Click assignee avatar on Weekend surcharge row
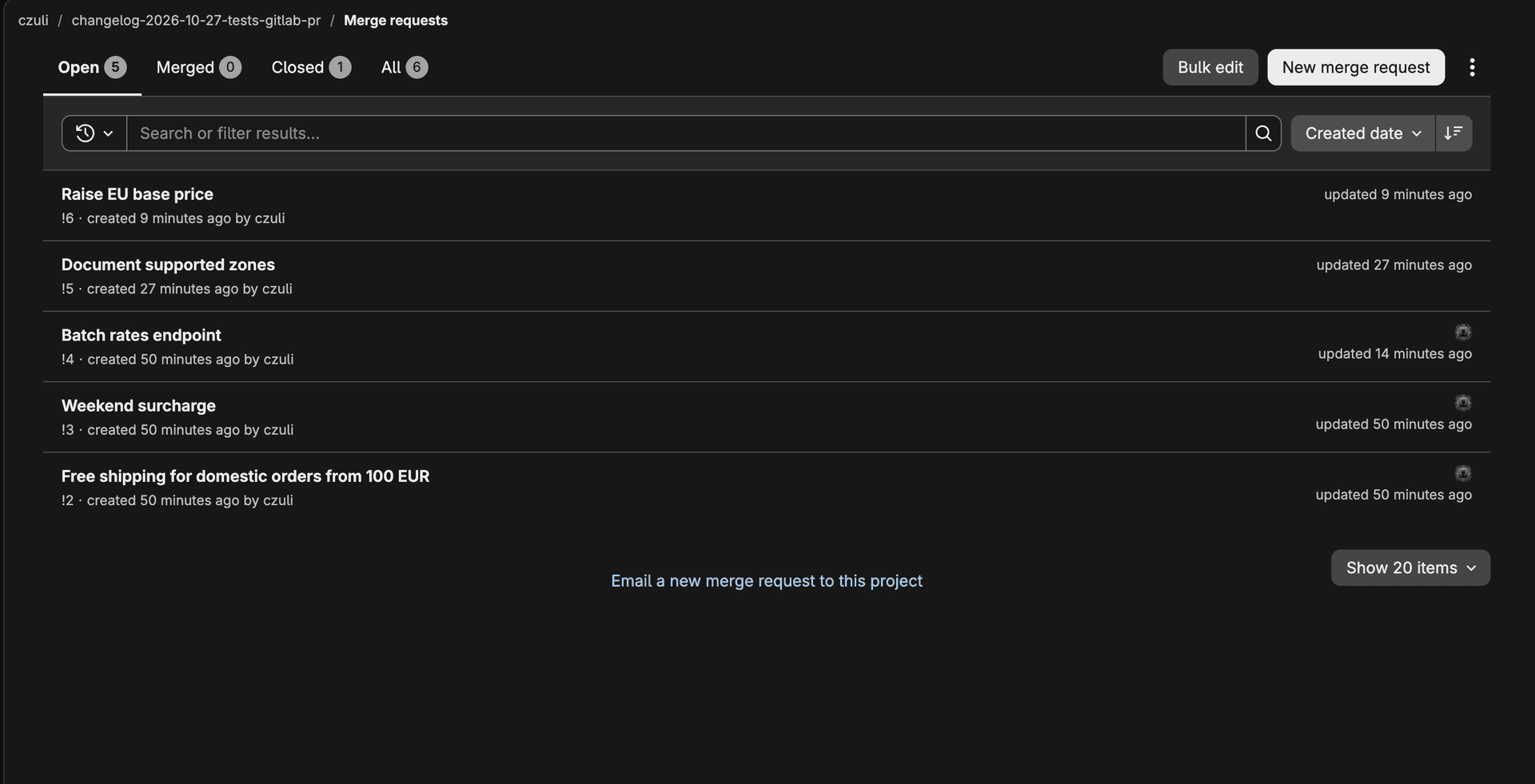Viewport: 1535px width, 784px height. coord(1463,403)
